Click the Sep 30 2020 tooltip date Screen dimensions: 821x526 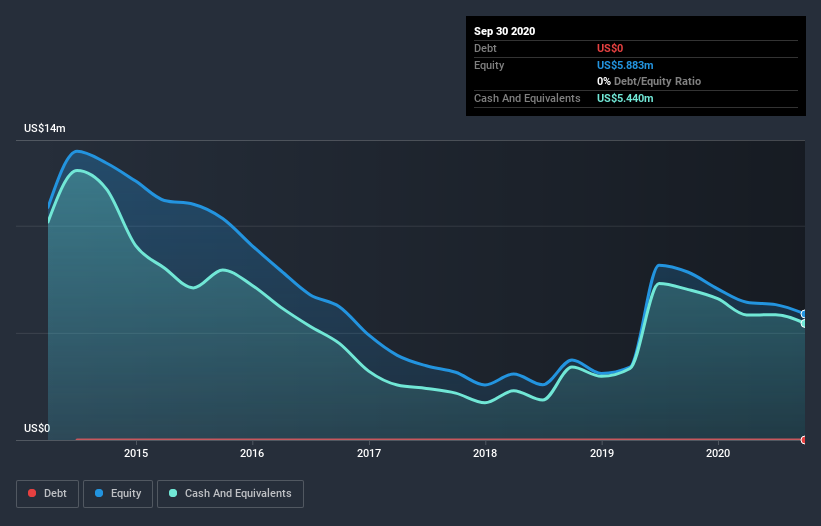tap(505, 31)
